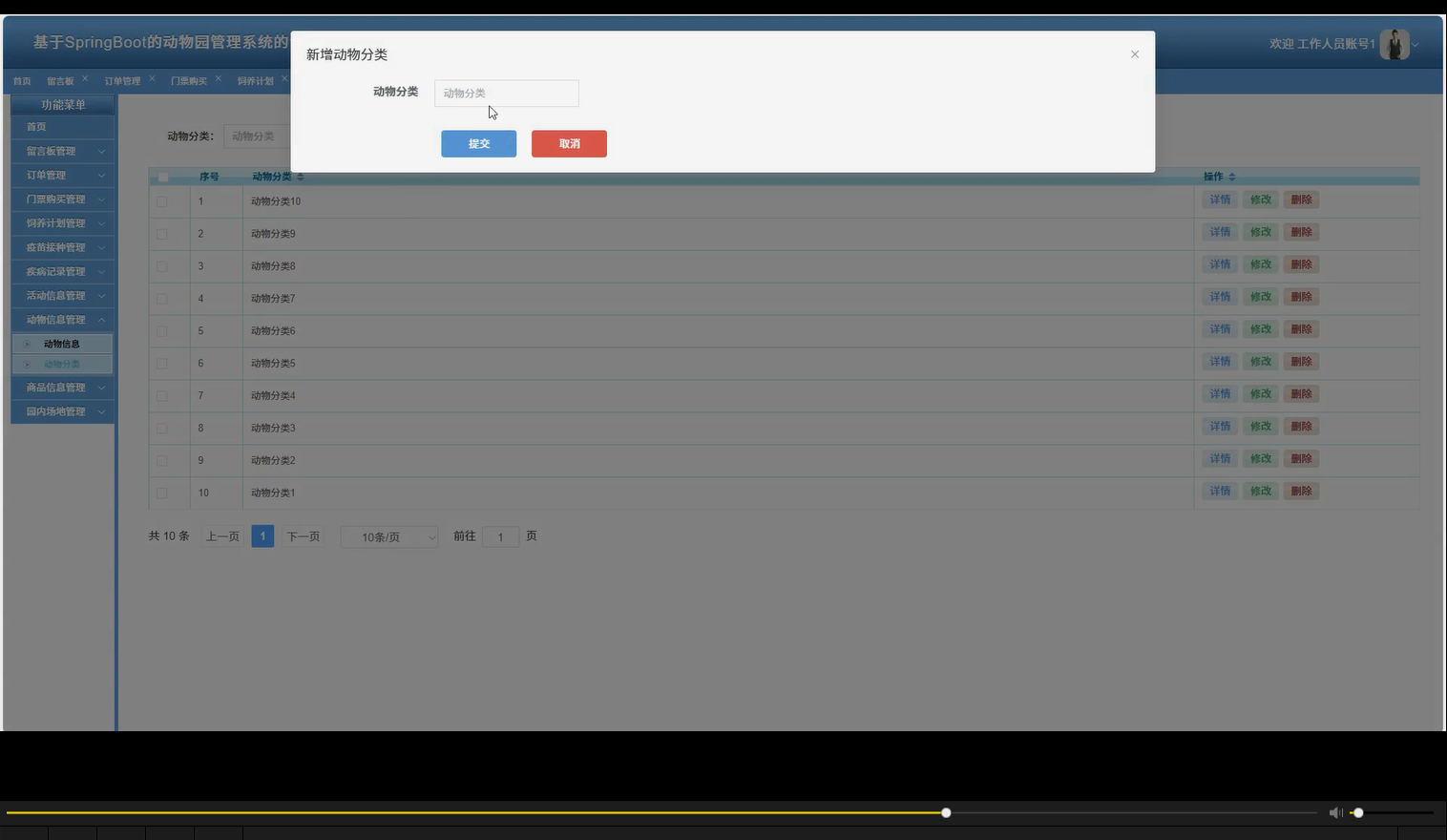Seek using the video progress bar
This screenshot has height=840, width=1447.
click(661, 813)
